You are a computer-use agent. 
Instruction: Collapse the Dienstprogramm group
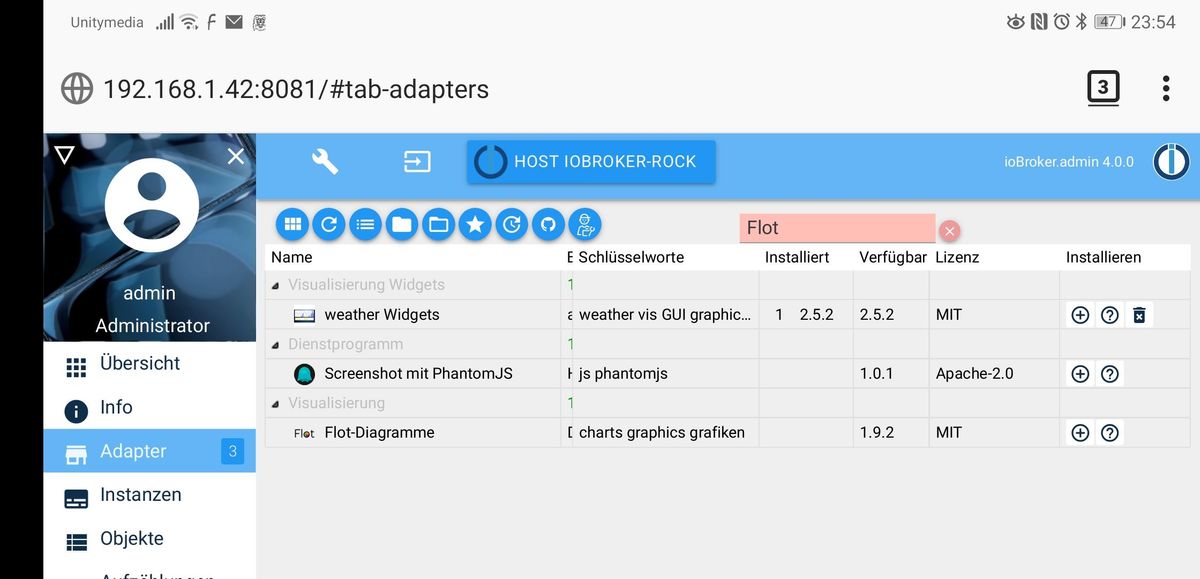(x=276, y=344)
